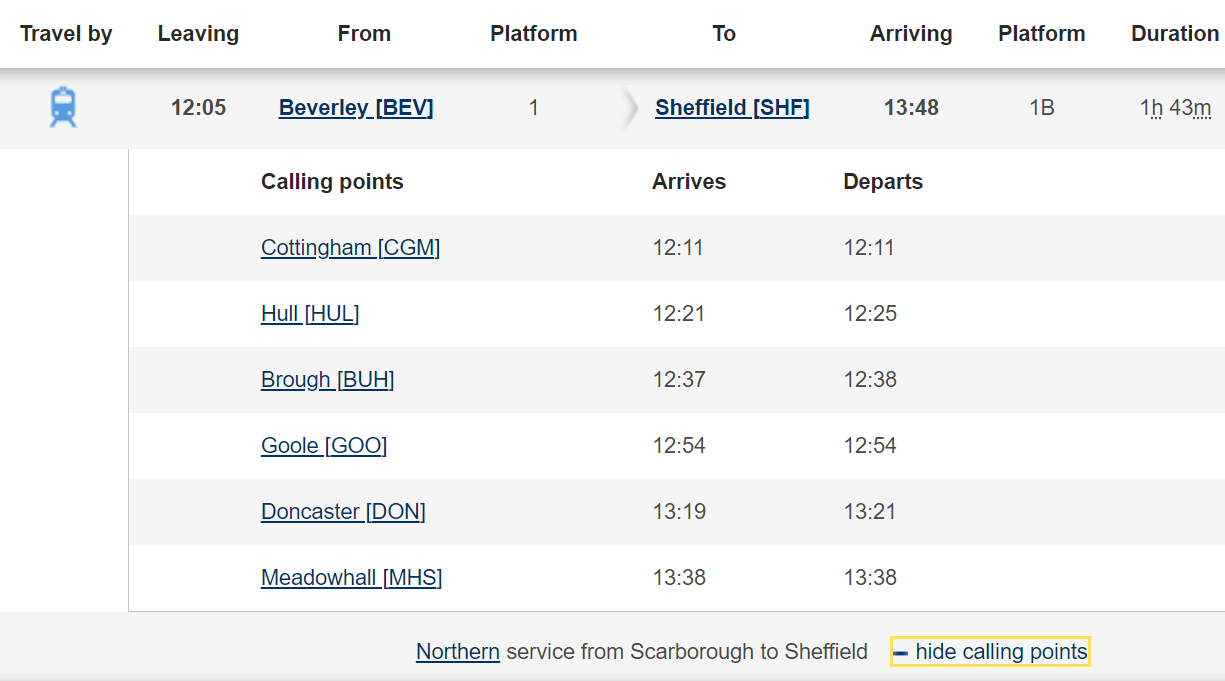Screen dimensions: 1225x681
Task: Open the Northern operator link
Action: 458,652
